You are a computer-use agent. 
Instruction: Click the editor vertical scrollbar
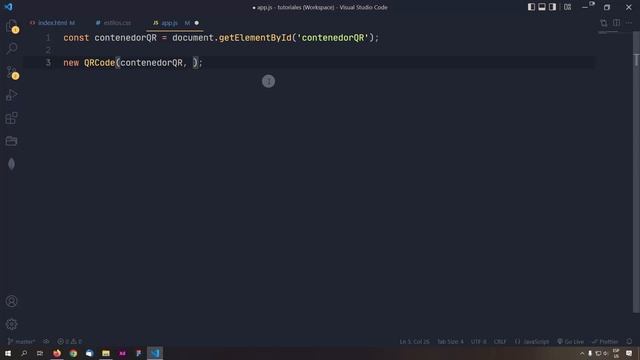coord(636,171)
